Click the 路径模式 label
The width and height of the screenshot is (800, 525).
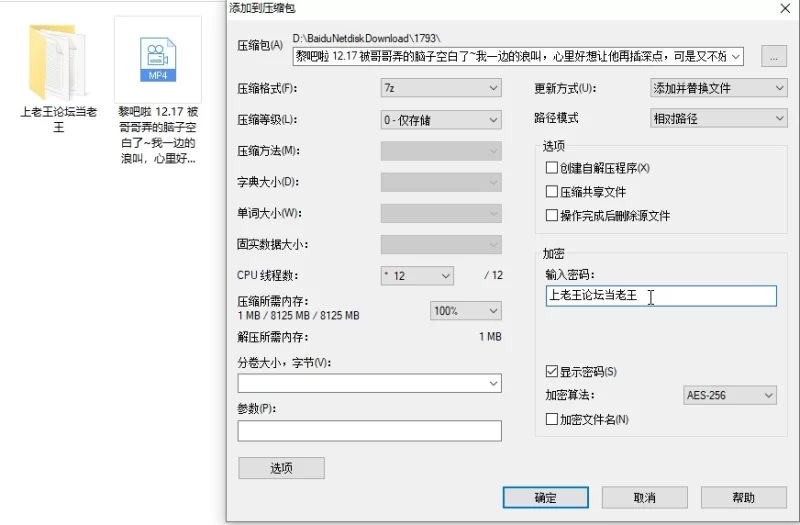[556, 118]
